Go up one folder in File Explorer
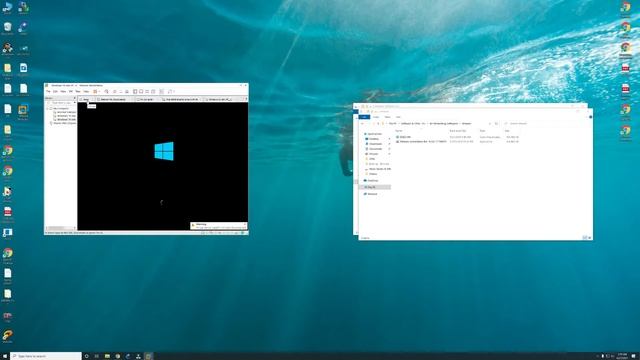Screen dimensions: 640x360 [378, 123]
